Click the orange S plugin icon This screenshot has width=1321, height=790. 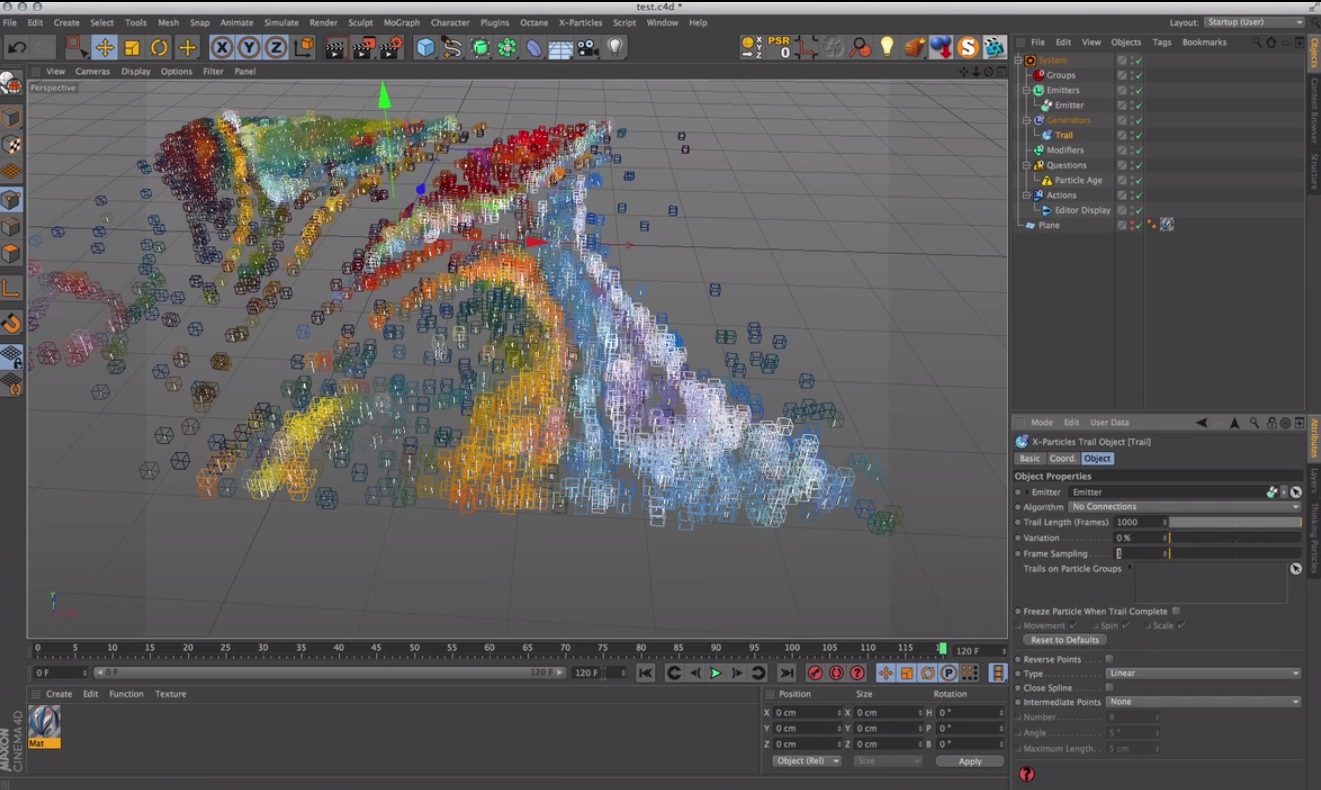point(967,47)
